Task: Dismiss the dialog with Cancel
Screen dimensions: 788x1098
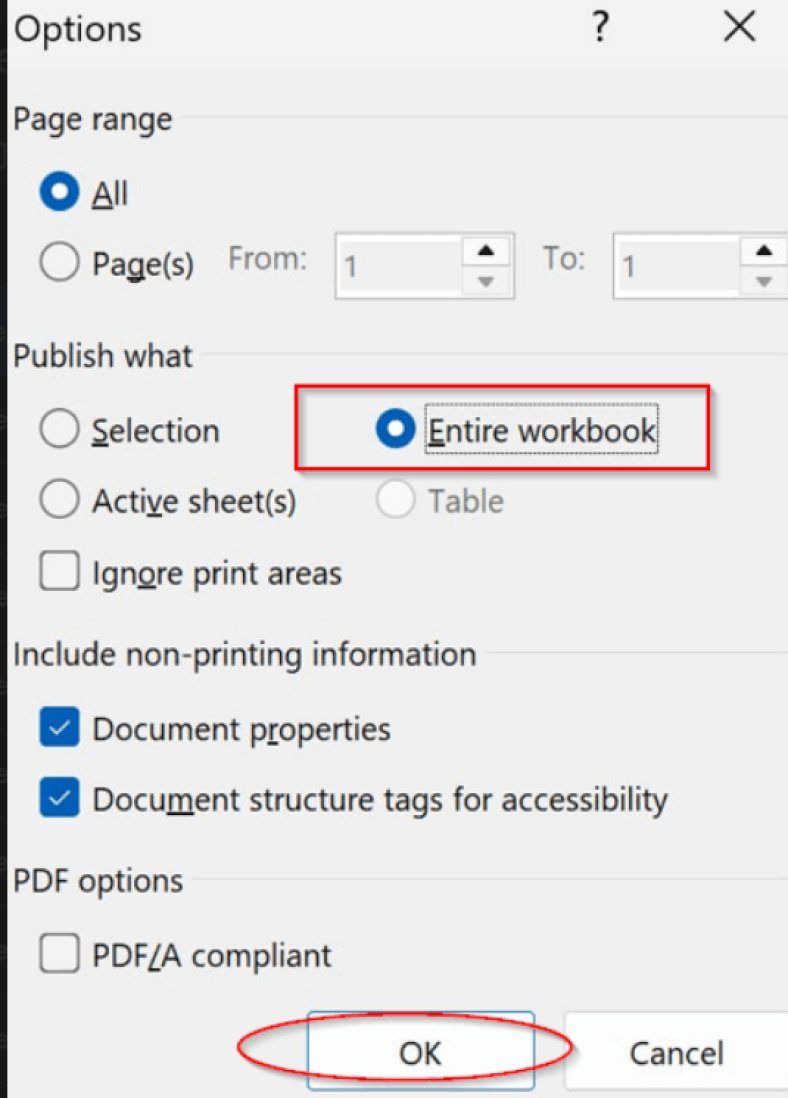Action: pos(676,1051)
